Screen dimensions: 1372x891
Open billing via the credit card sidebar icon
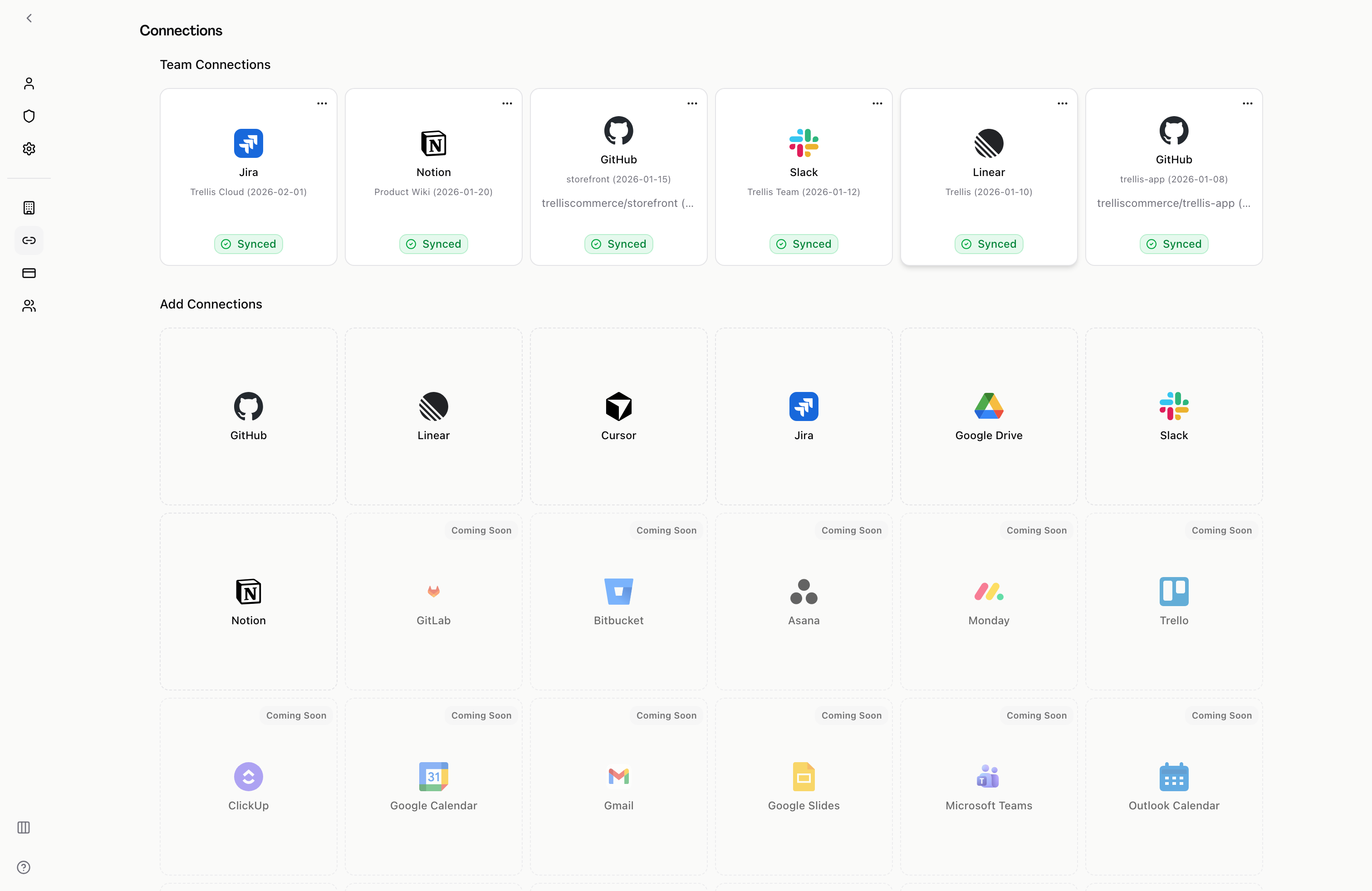coord(29,273)
